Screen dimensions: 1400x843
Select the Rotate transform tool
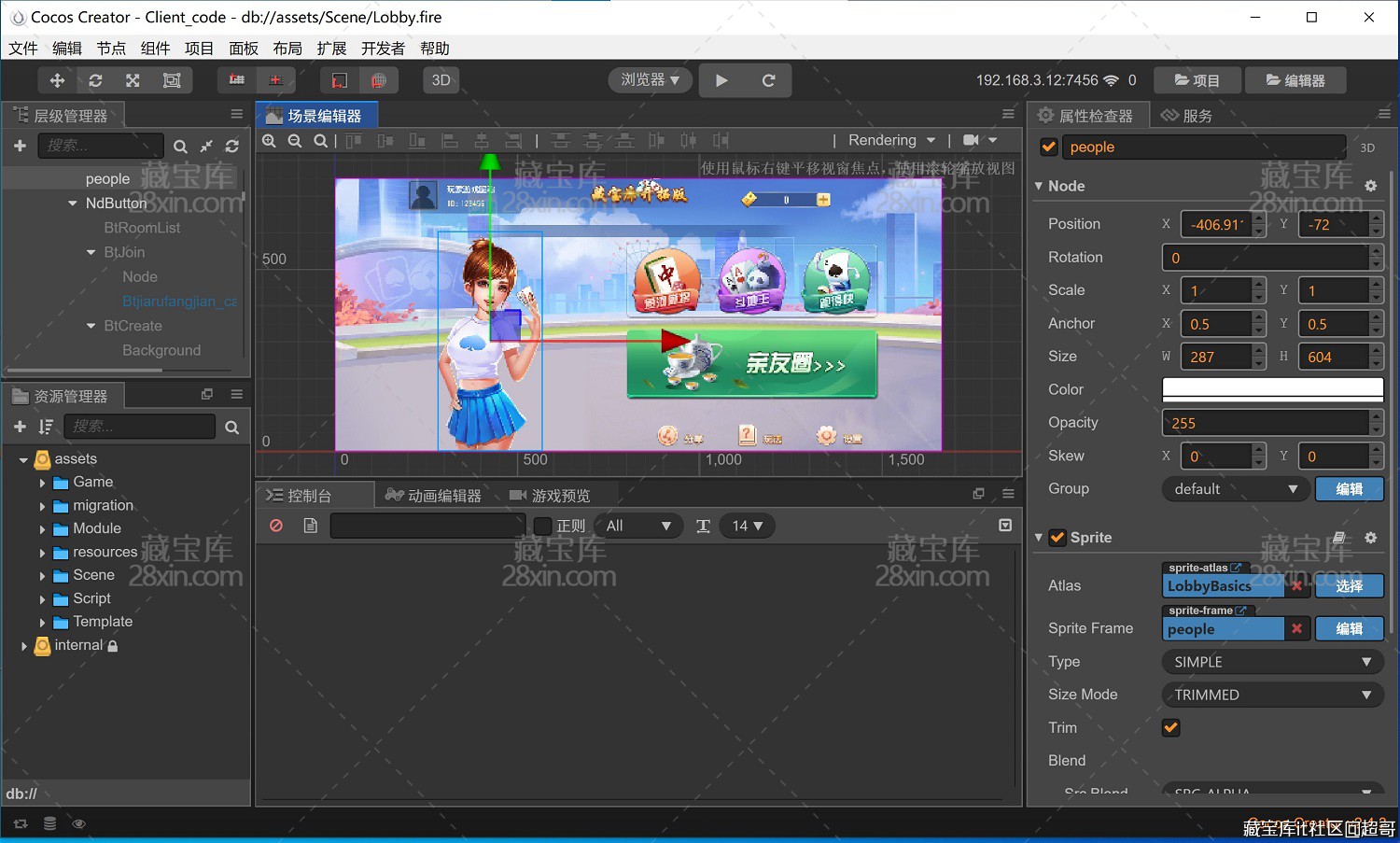[x=95, y=80]
